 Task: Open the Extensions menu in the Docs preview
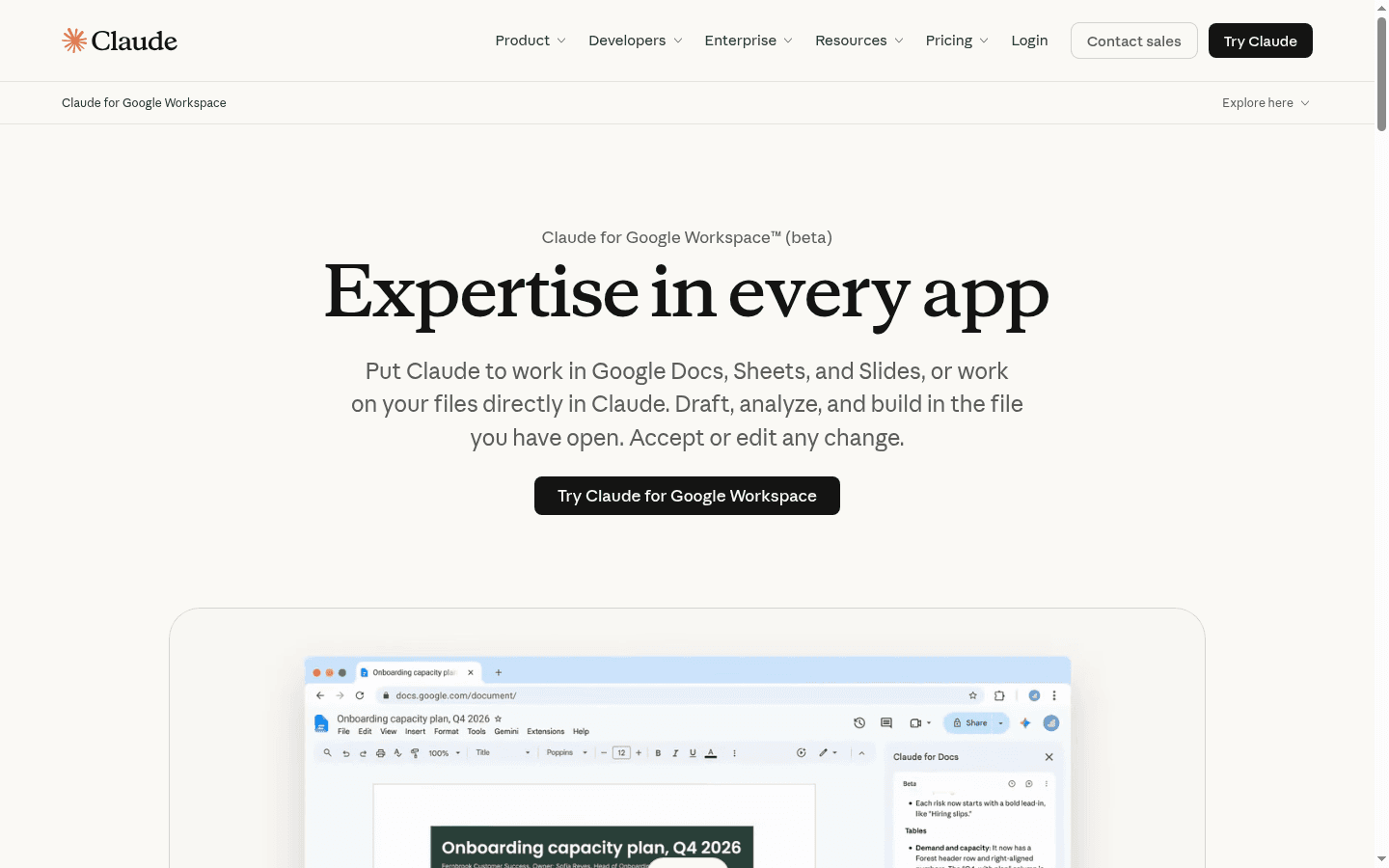pyautogui.click(x=546, y=732)
